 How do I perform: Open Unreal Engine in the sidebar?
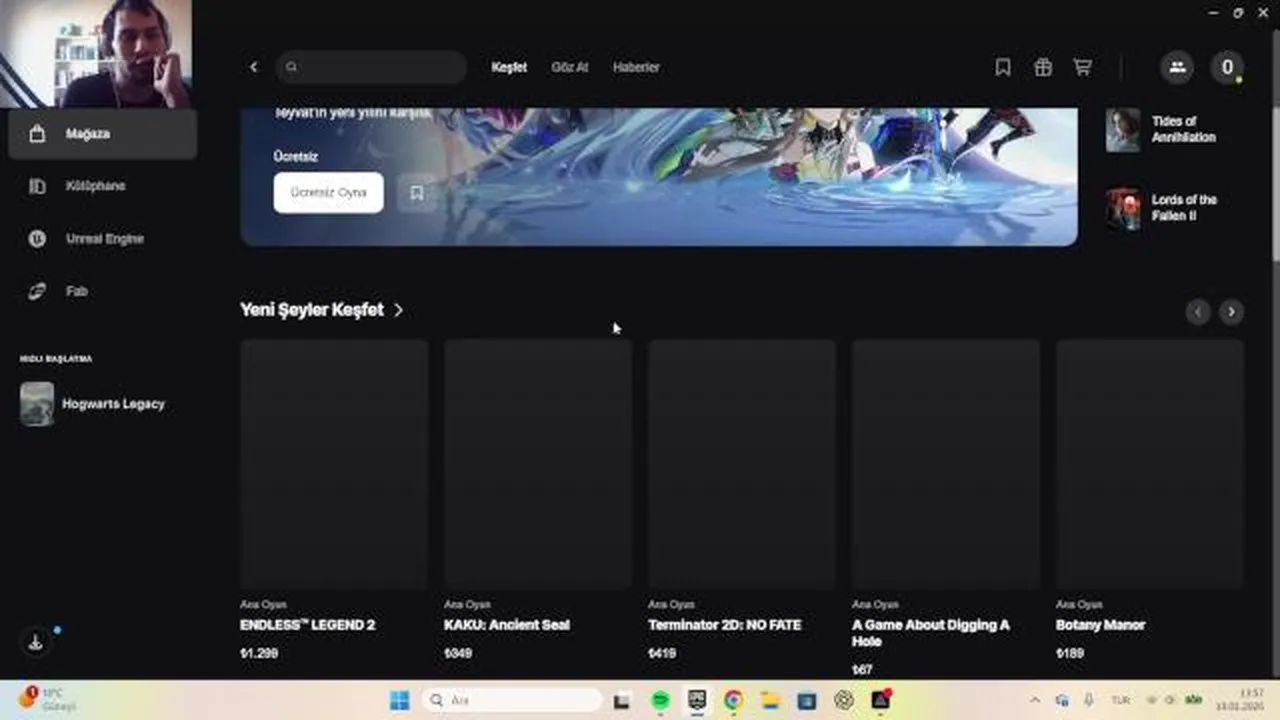(x=103, y=239)
